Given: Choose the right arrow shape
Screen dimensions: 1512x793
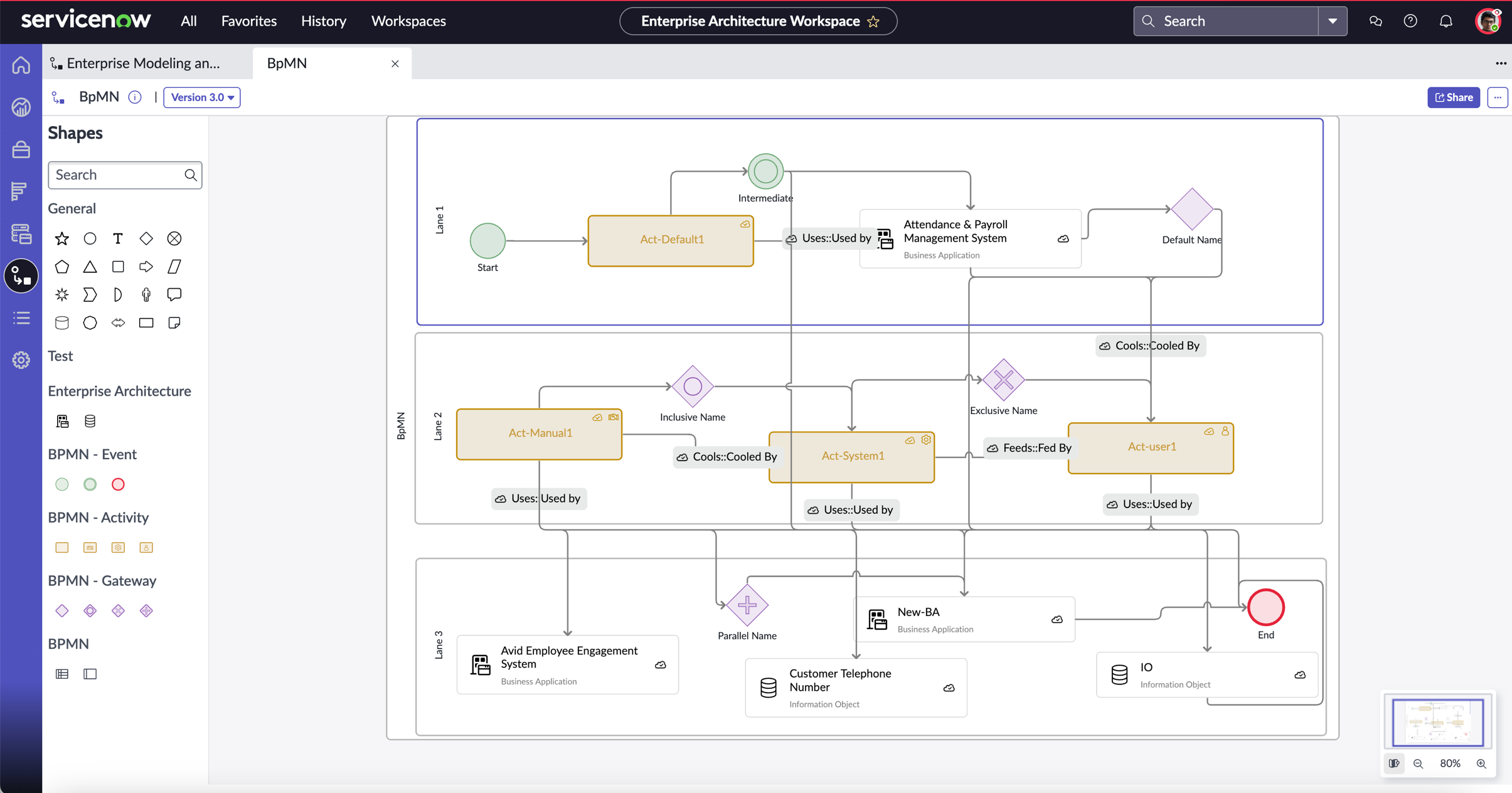Looking at the screenshot, I should [x=146, y=267].
